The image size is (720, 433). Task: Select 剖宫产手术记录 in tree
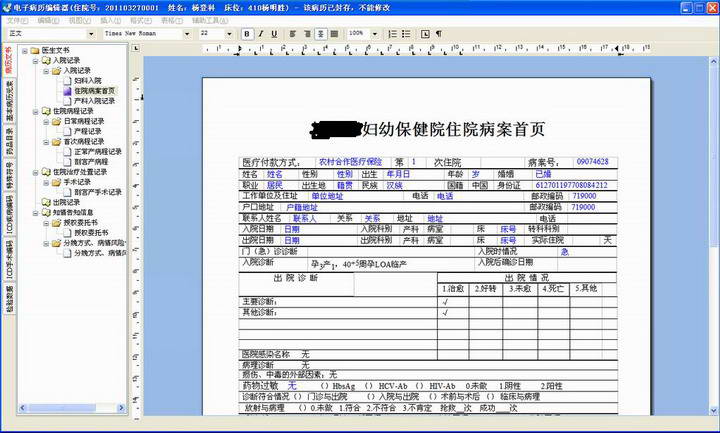98,192
